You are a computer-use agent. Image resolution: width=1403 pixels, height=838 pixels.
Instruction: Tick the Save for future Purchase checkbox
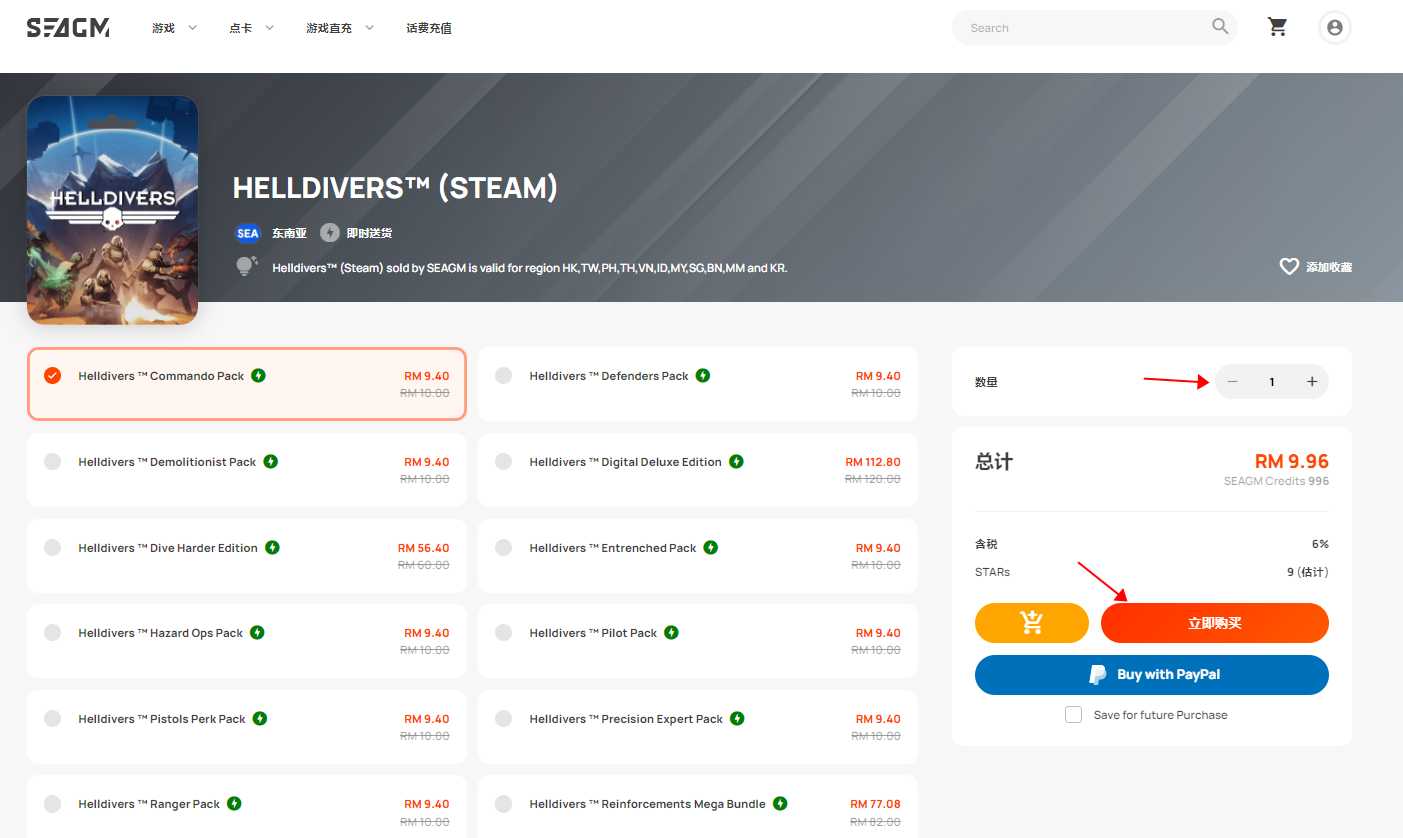tap(1074, 715)
